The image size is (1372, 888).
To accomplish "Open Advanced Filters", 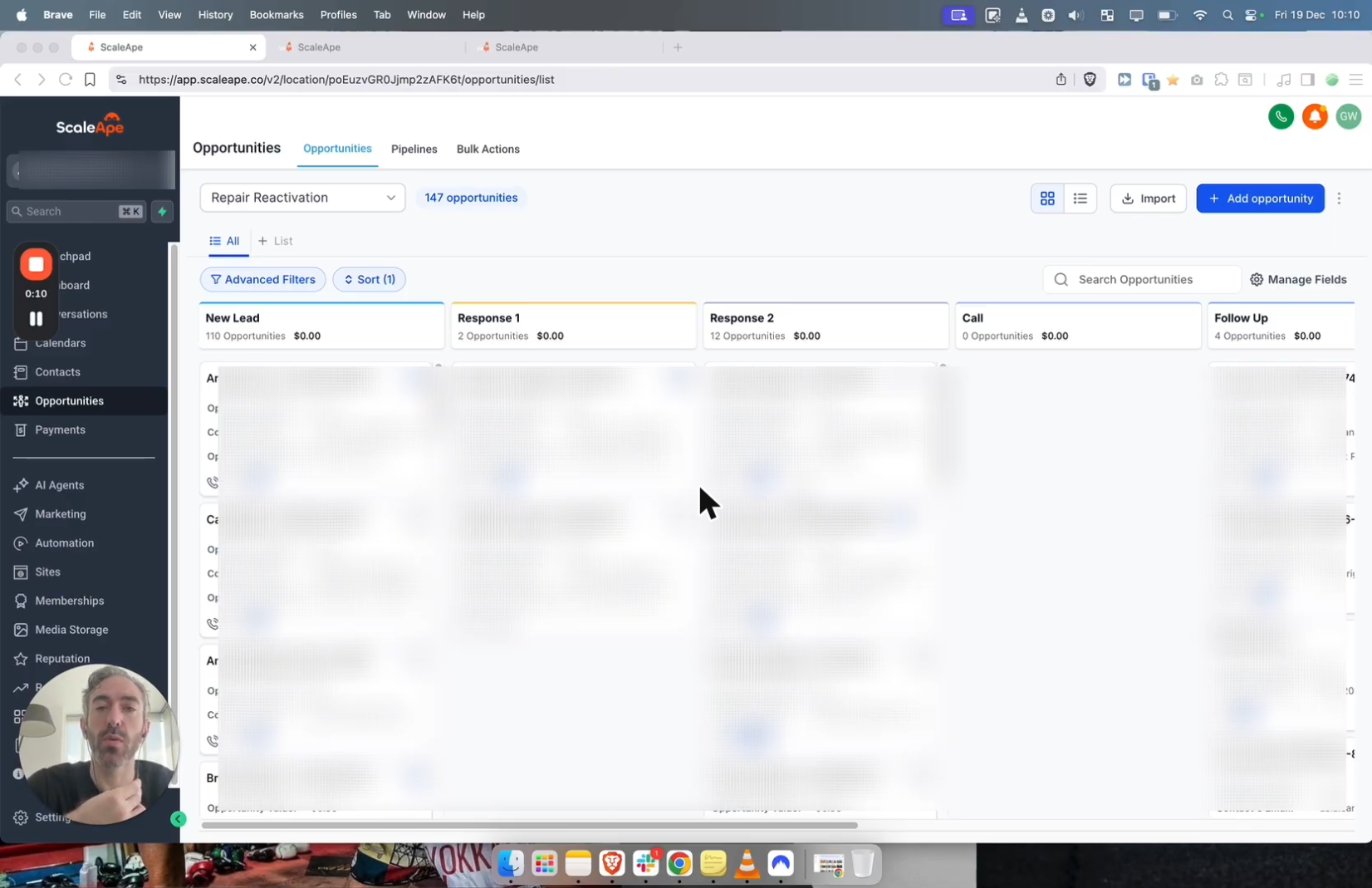I will tap(263, 280).
